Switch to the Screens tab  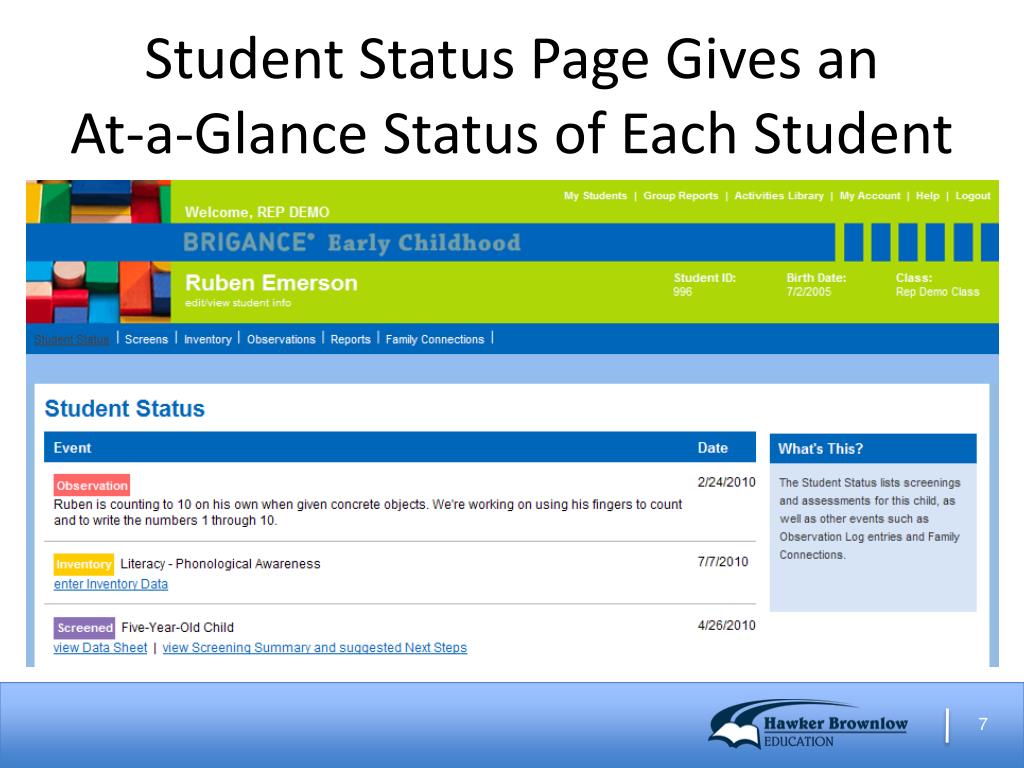pos(146,340)
